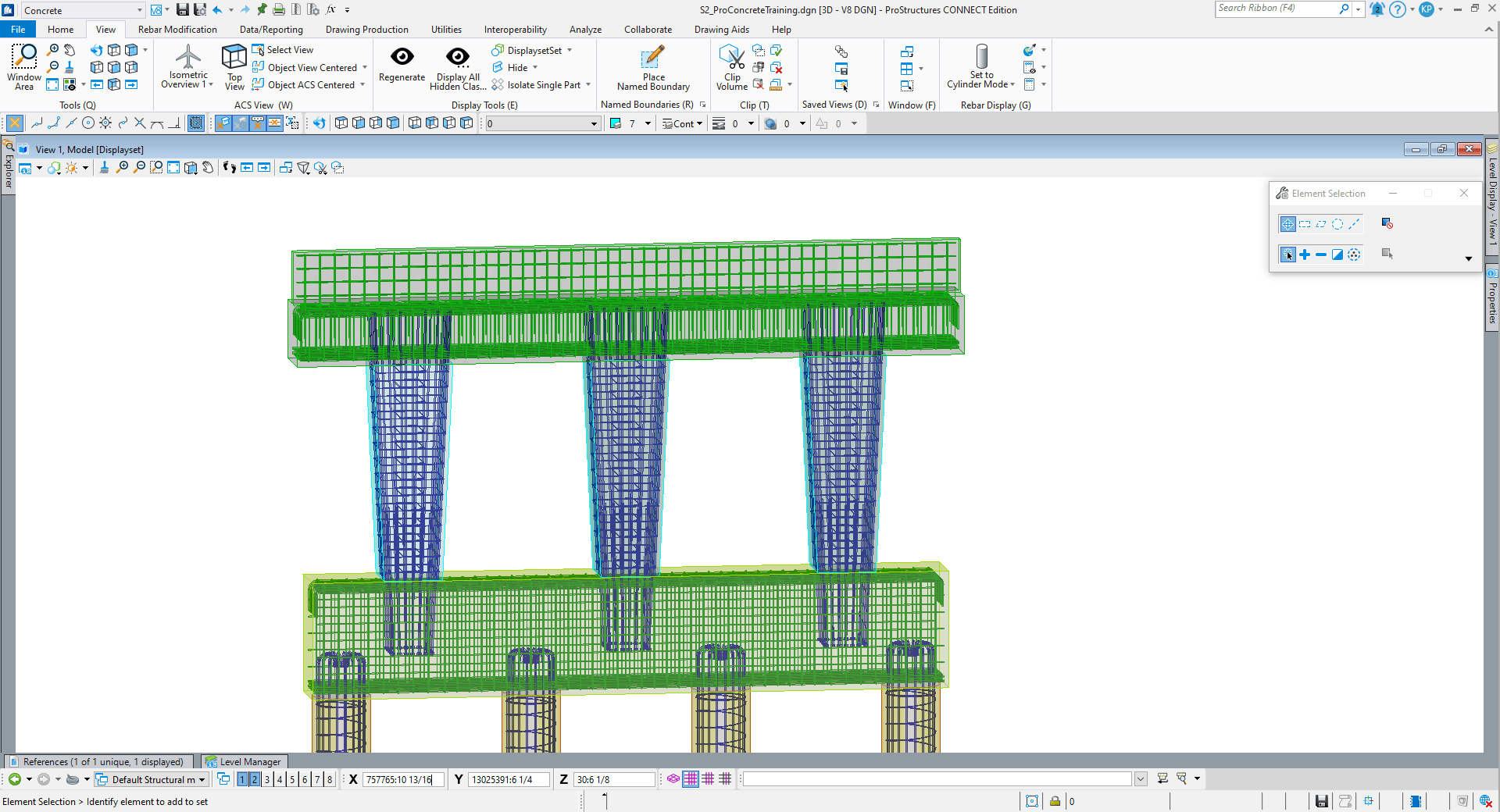Toggle view number 8 on
Image resolution: width=1500 pixels, height=812 pixels.
click(330, 779)
